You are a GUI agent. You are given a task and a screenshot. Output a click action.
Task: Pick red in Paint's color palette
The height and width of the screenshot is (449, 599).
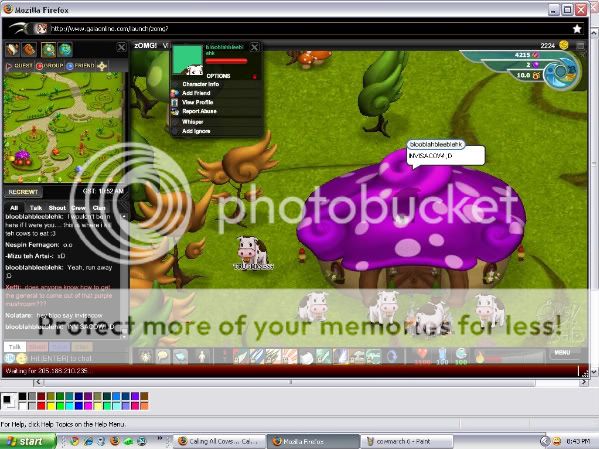click(x=41, y=405)
